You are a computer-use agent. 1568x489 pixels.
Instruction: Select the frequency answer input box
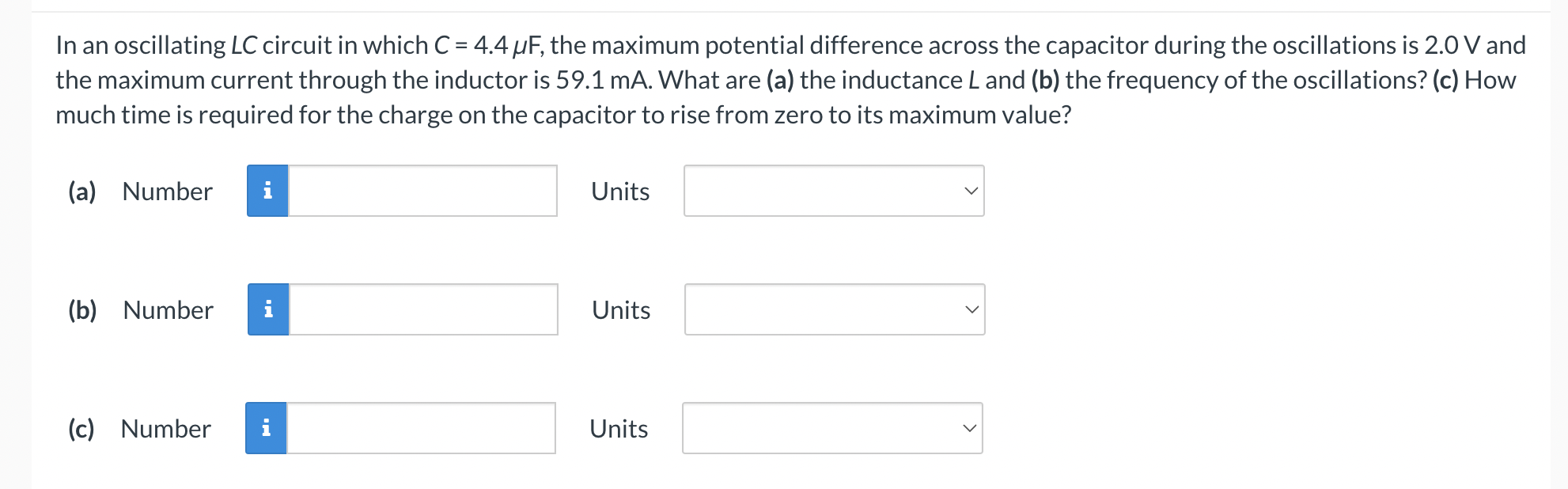click(423, 309)
